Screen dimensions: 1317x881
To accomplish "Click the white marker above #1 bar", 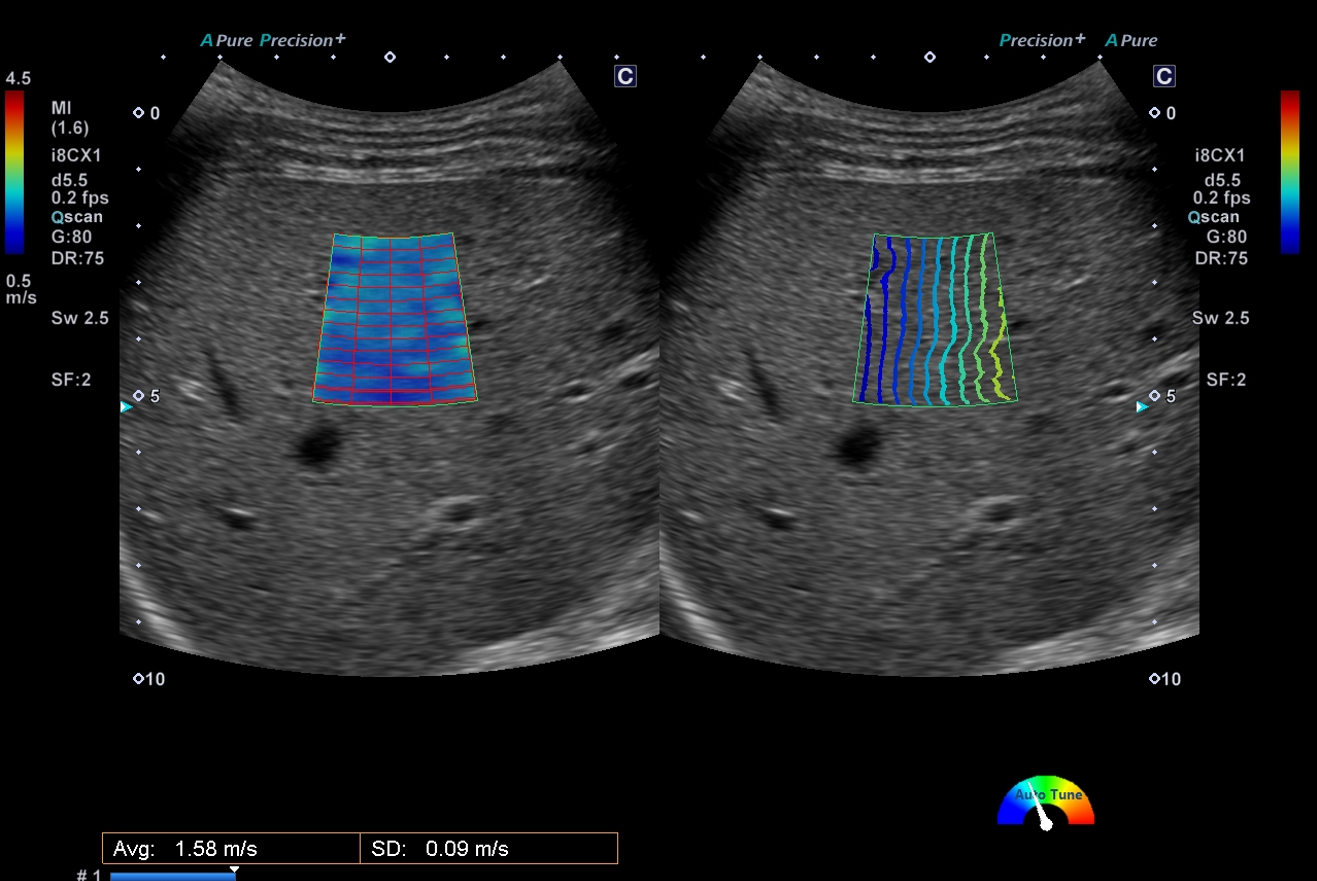I will point(234,870).
